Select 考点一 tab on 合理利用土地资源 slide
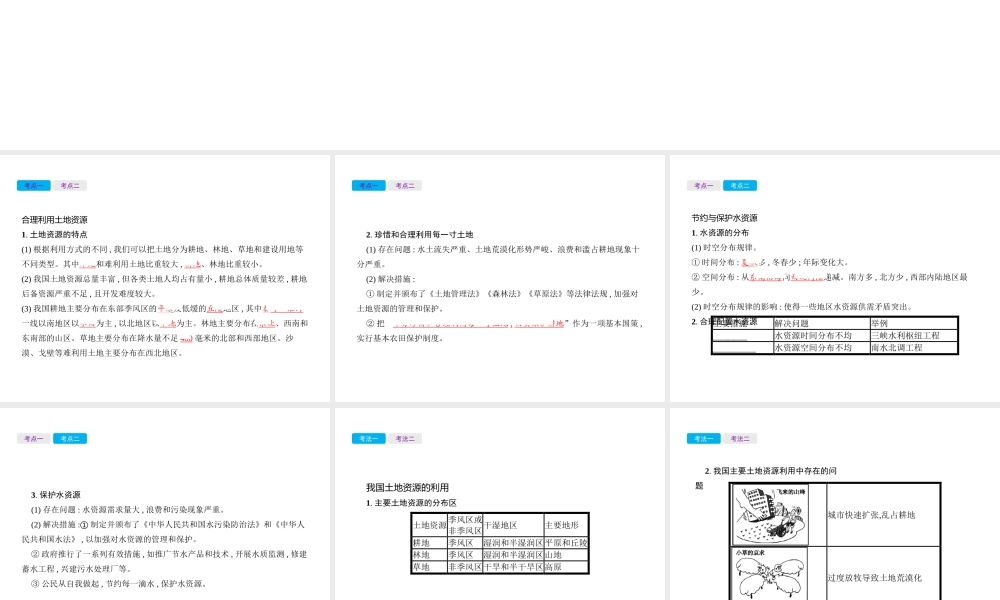The height and width of the screenshot is (600, 1000). [x=33, y=186]
